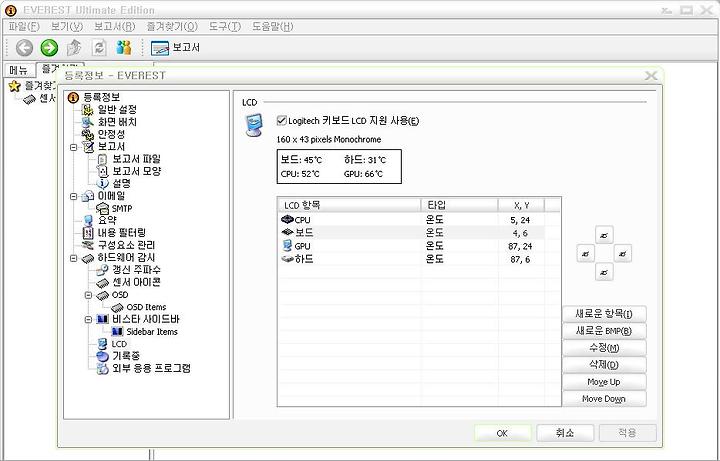Click the 취소 cancel button
Image resolution: width=720 pixels, height=461 pixels.
click(x=565, y=433)
